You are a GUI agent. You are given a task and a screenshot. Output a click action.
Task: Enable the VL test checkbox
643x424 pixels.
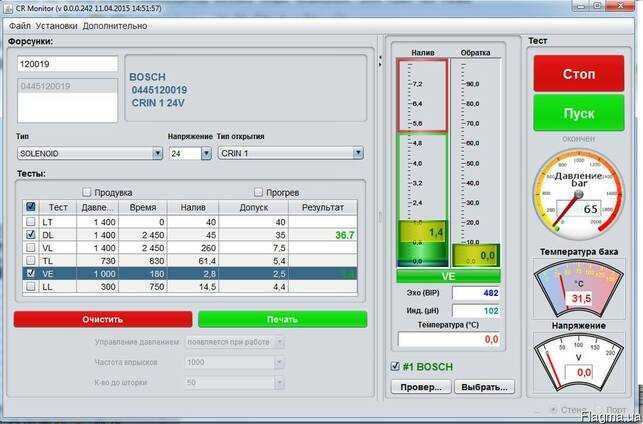point(30,248)
